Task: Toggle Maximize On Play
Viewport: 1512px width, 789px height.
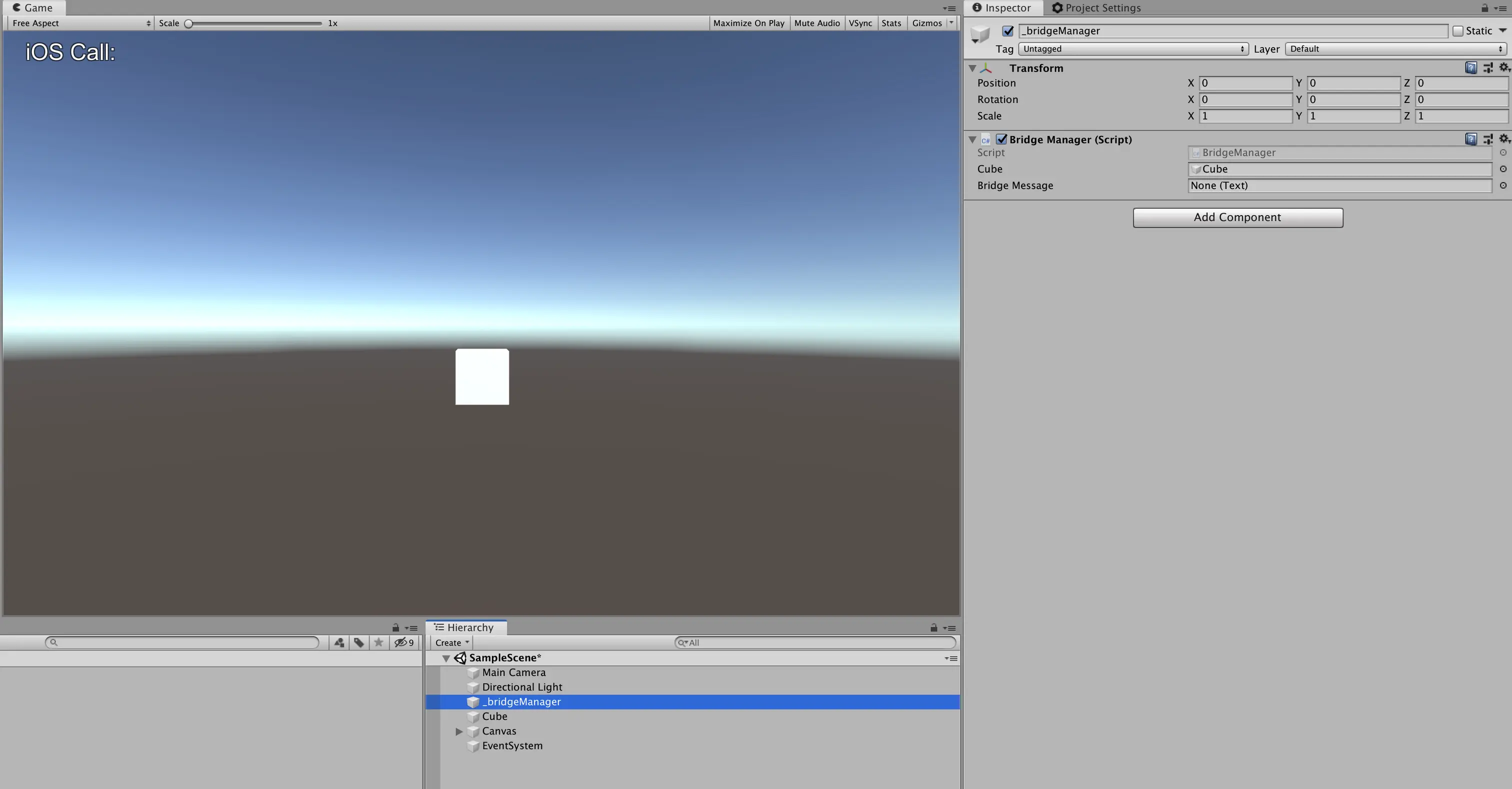Action: coord(748,23)
